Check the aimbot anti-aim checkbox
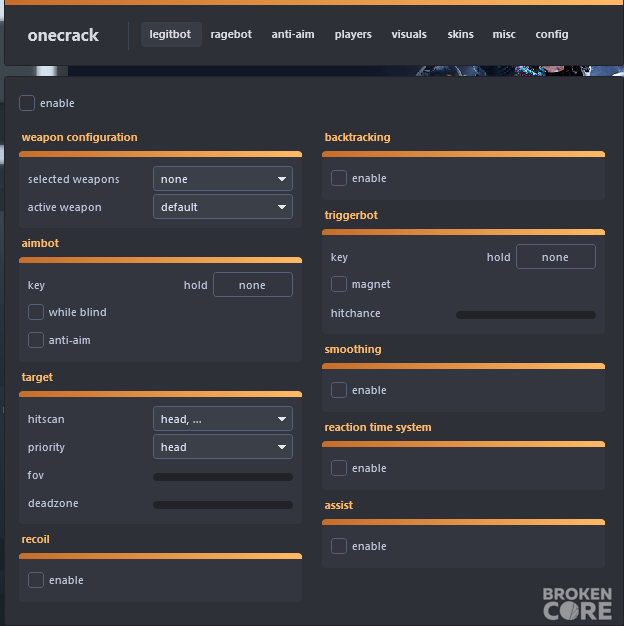 pyautogui.click(x=36, y=340)
